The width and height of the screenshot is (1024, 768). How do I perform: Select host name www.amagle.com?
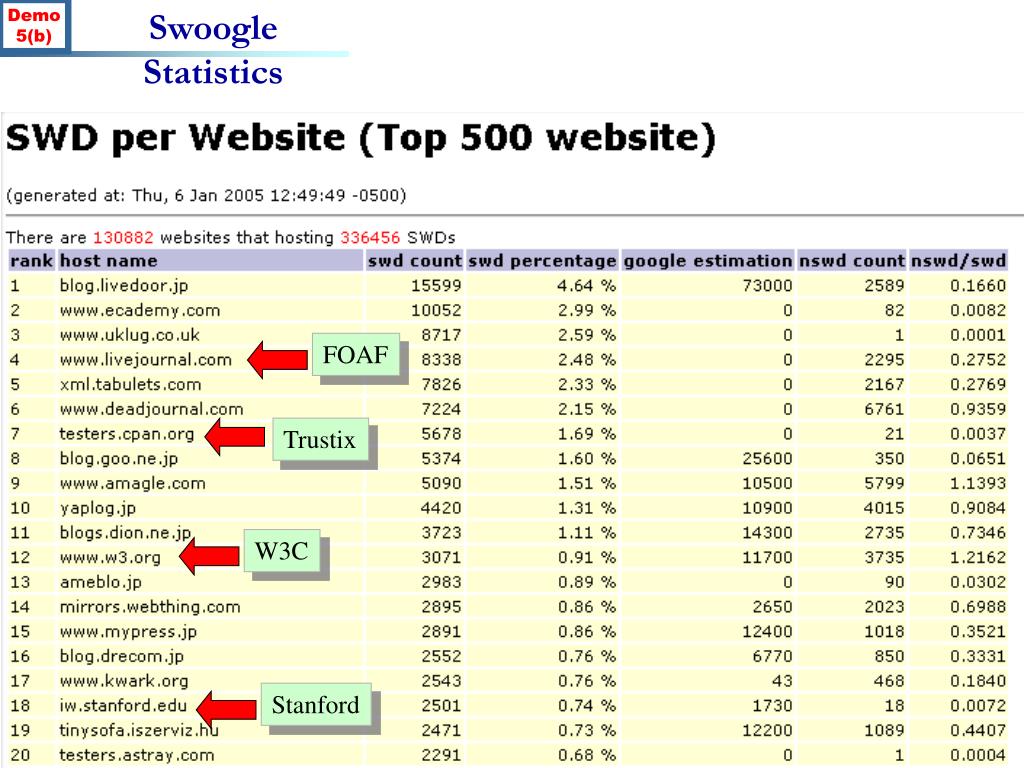point(133,483)
